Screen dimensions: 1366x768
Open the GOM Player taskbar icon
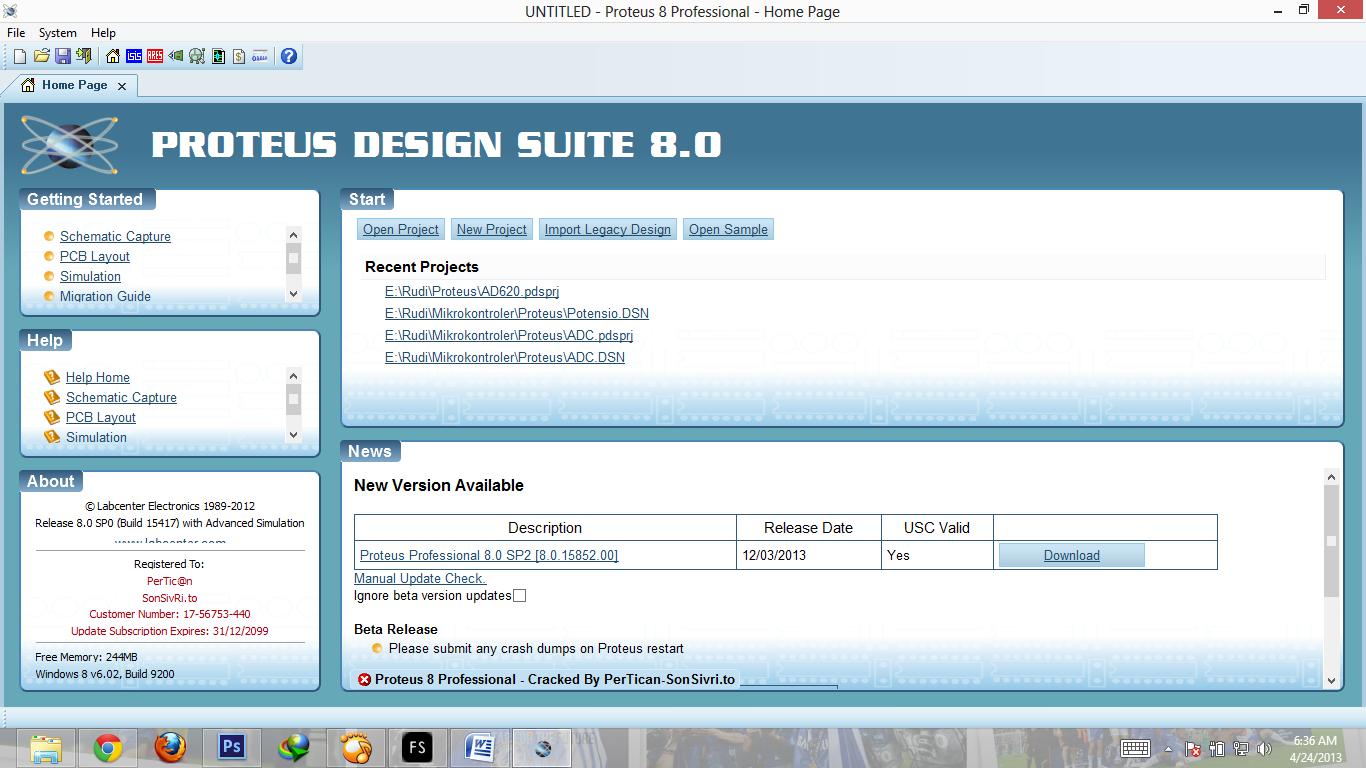click(x=356, y=748)
